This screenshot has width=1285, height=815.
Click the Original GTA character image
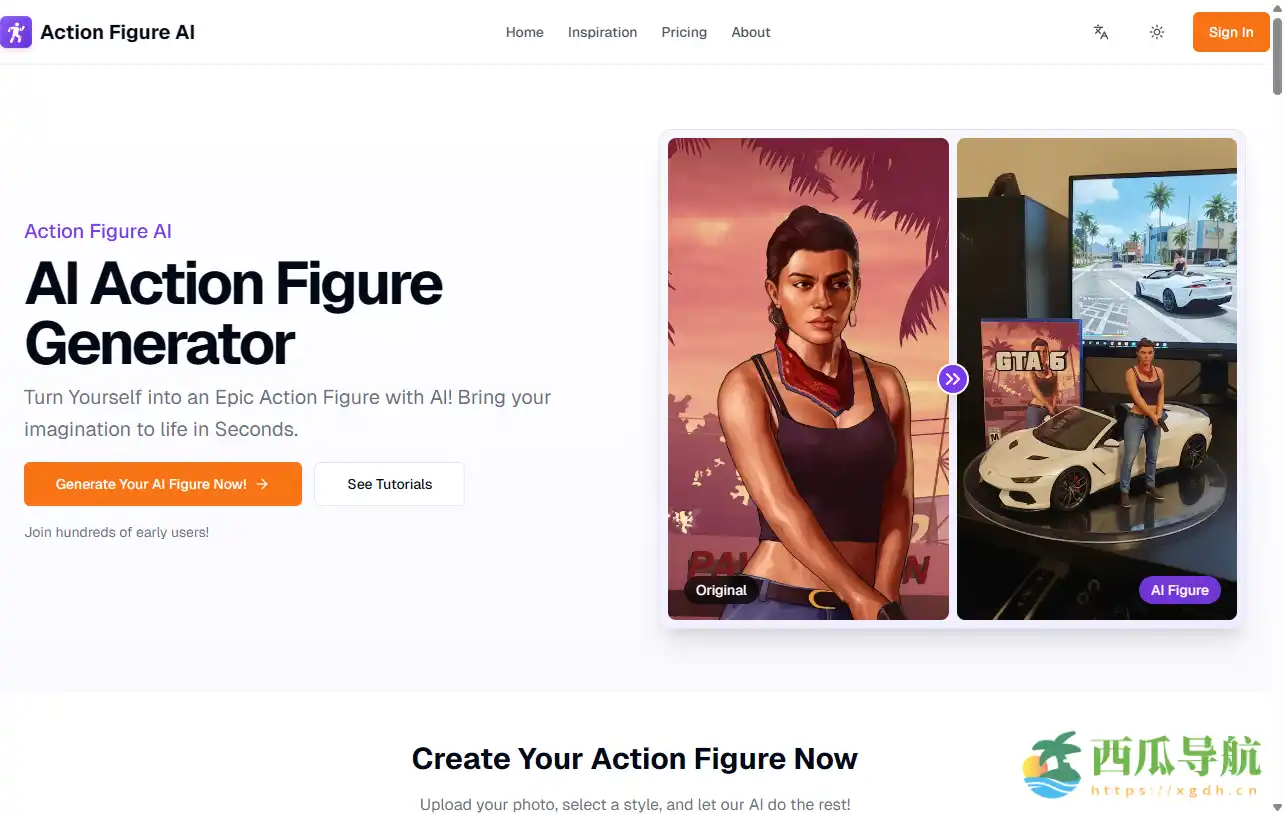pos(808,379)
